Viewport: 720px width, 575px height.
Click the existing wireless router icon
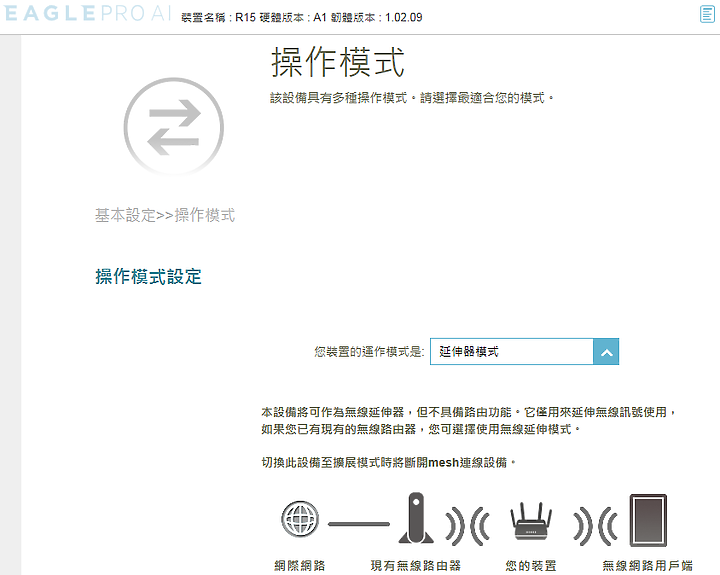pos(416,518)
